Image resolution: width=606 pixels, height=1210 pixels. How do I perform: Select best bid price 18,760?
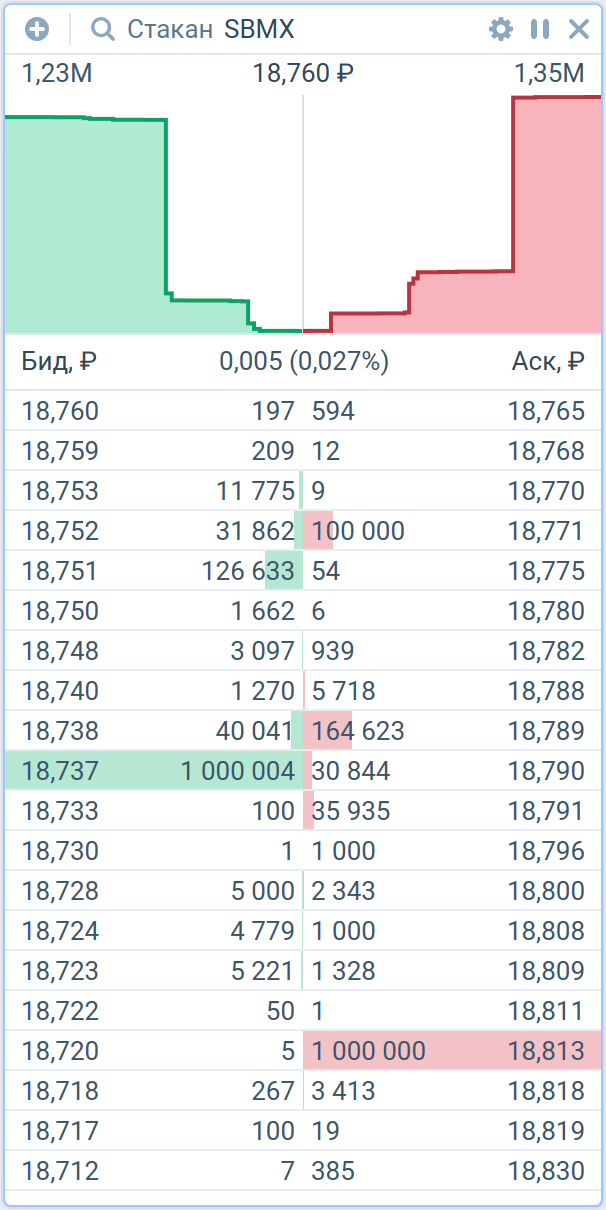(x=60, y=411)
